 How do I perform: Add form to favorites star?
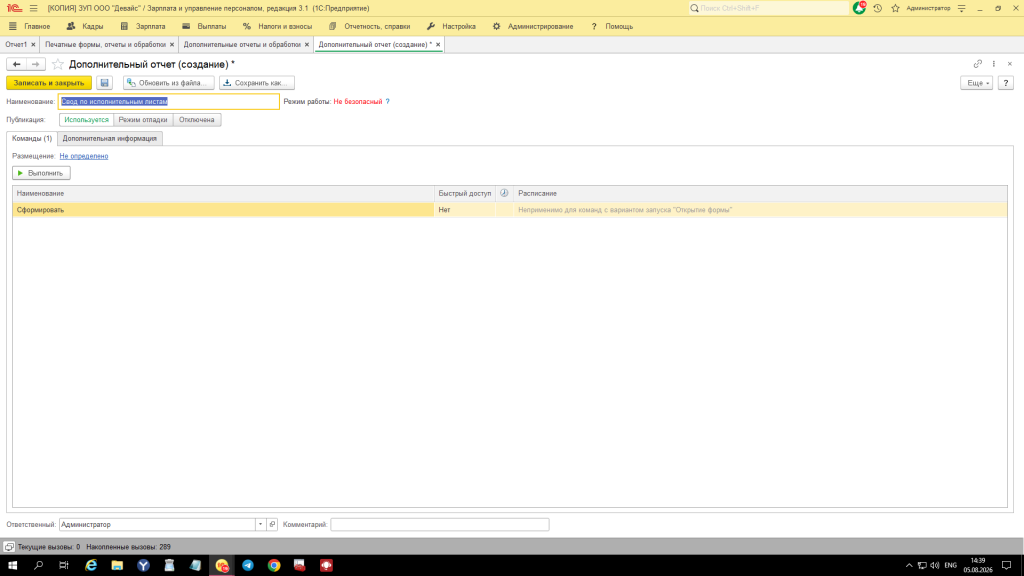coord(57,64)
